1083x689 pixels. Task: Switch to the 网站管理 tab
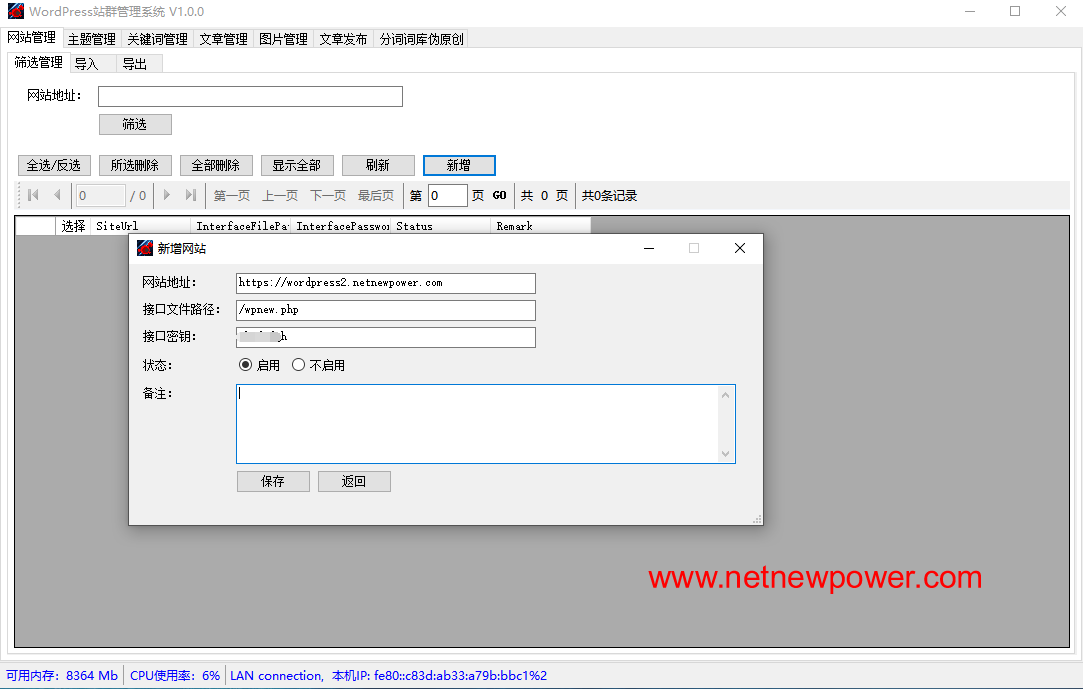[x=32, y=38]
